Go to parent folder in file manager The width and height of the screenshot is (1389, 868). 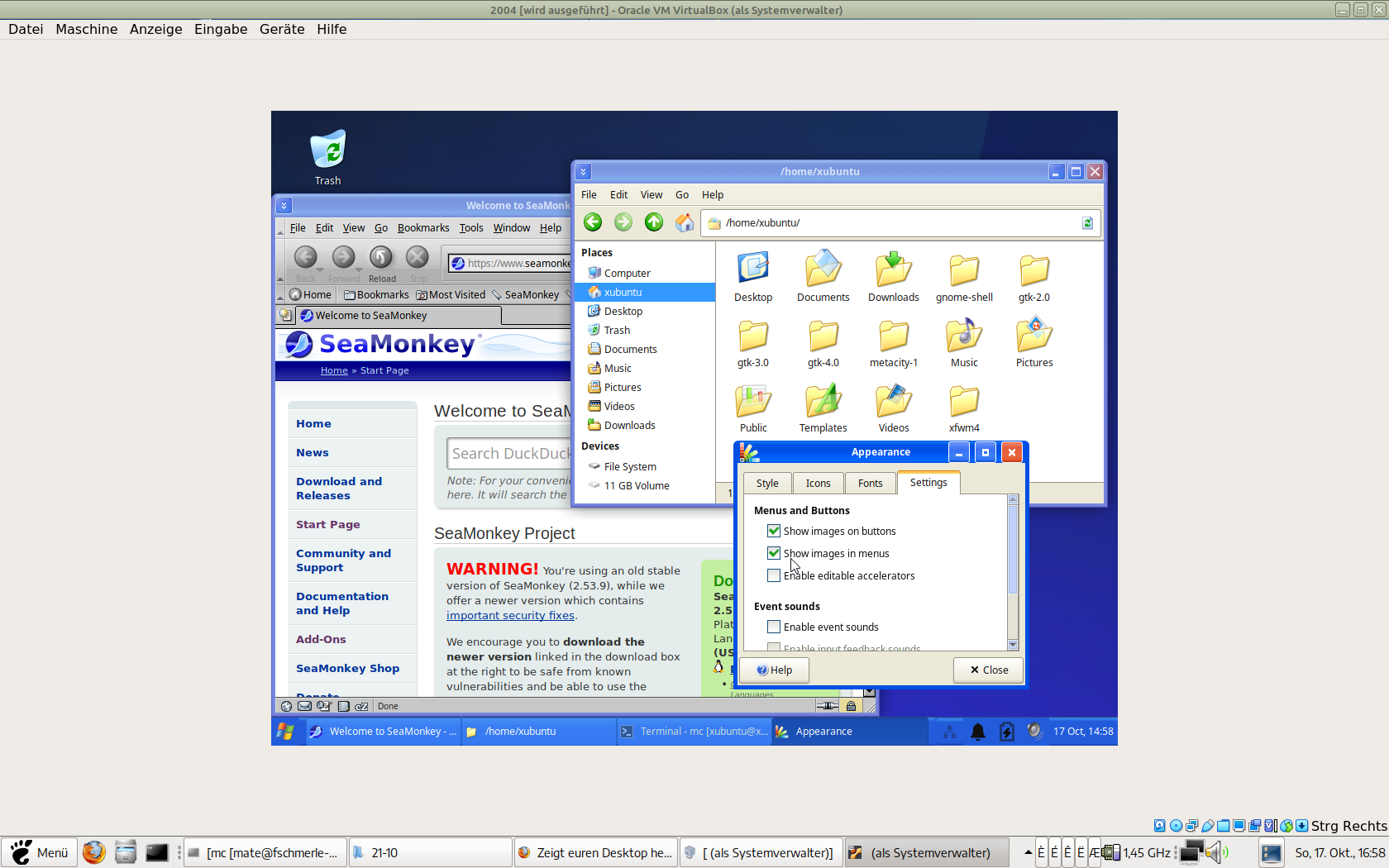coord(654,222)
